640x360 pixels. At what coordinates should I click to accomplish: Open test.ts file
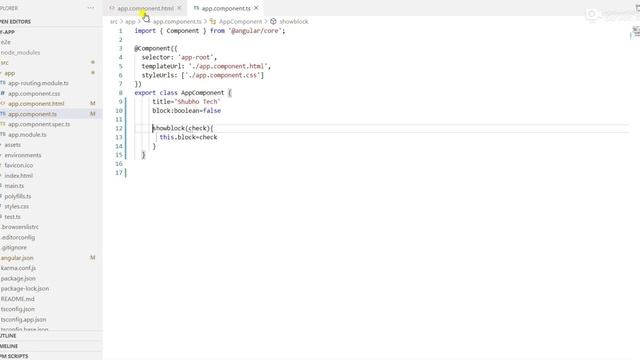pyautogui.click(x=13, y=217)
